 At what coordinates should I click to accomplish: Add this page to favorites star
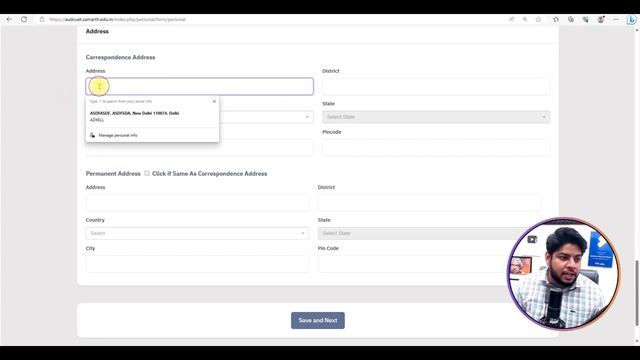click(x=538, y=19)
